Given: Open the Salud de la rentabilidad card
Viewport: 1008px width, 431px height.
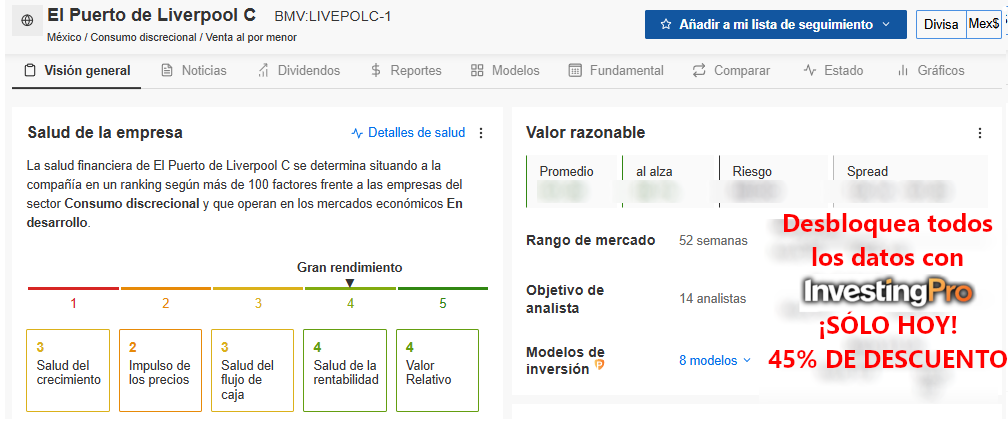Looking at the screenshot, I should [345, 371].
